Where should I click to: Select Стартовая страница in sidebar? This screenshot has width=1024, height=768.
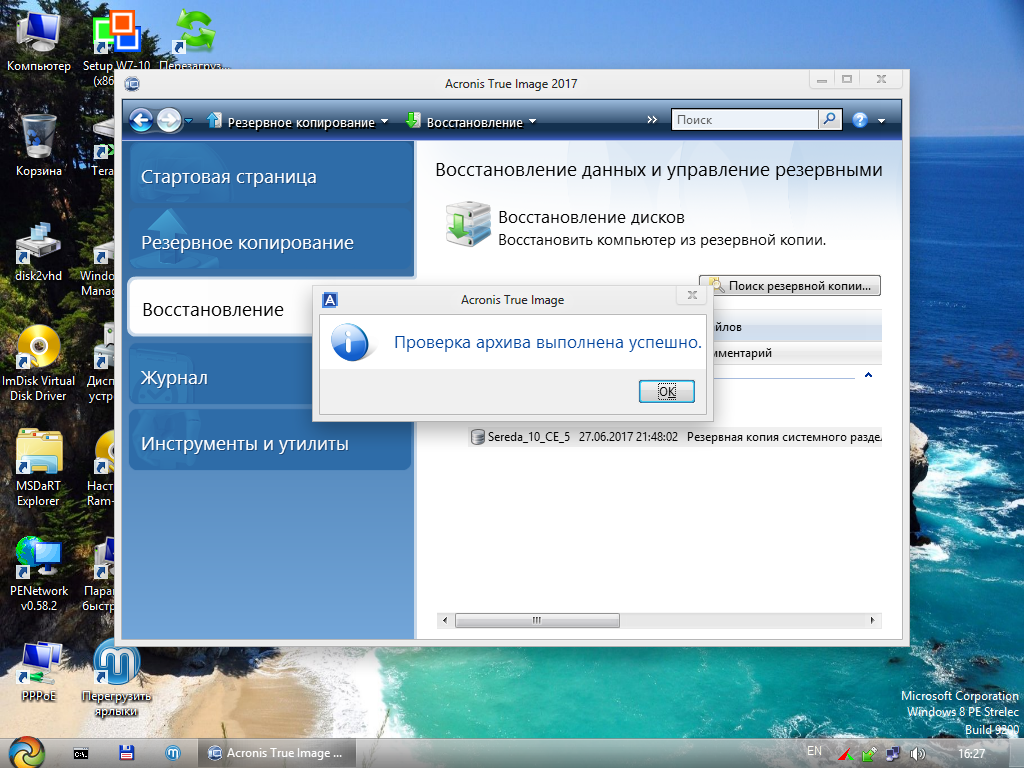coord(270,176)
